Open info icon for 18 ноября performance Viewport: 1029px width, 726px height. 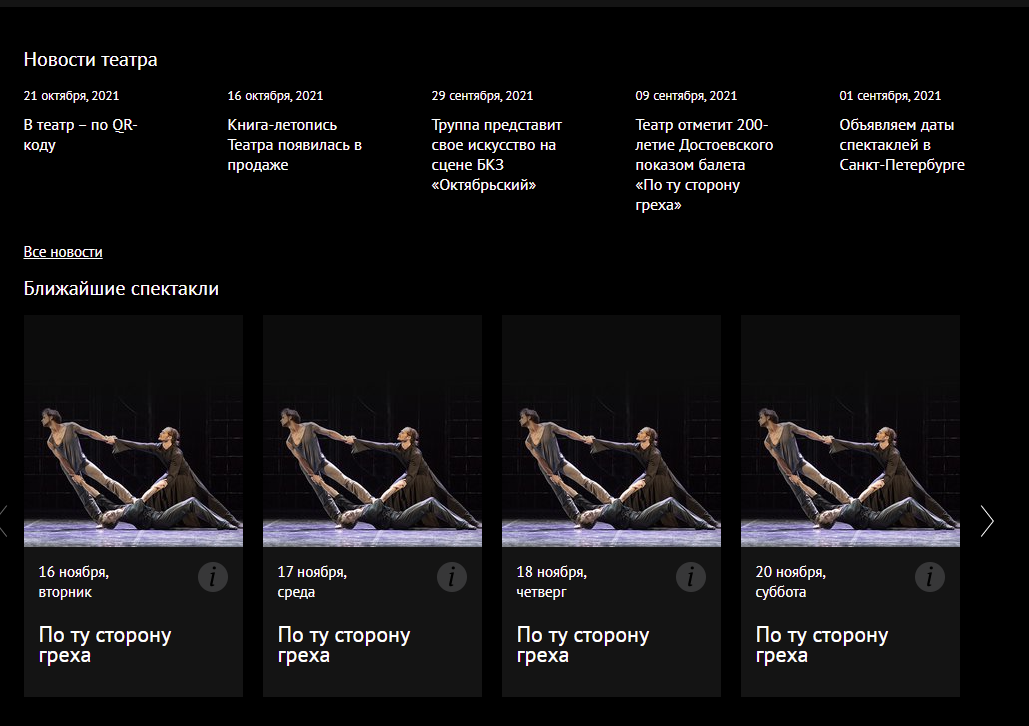coord(690,577)
